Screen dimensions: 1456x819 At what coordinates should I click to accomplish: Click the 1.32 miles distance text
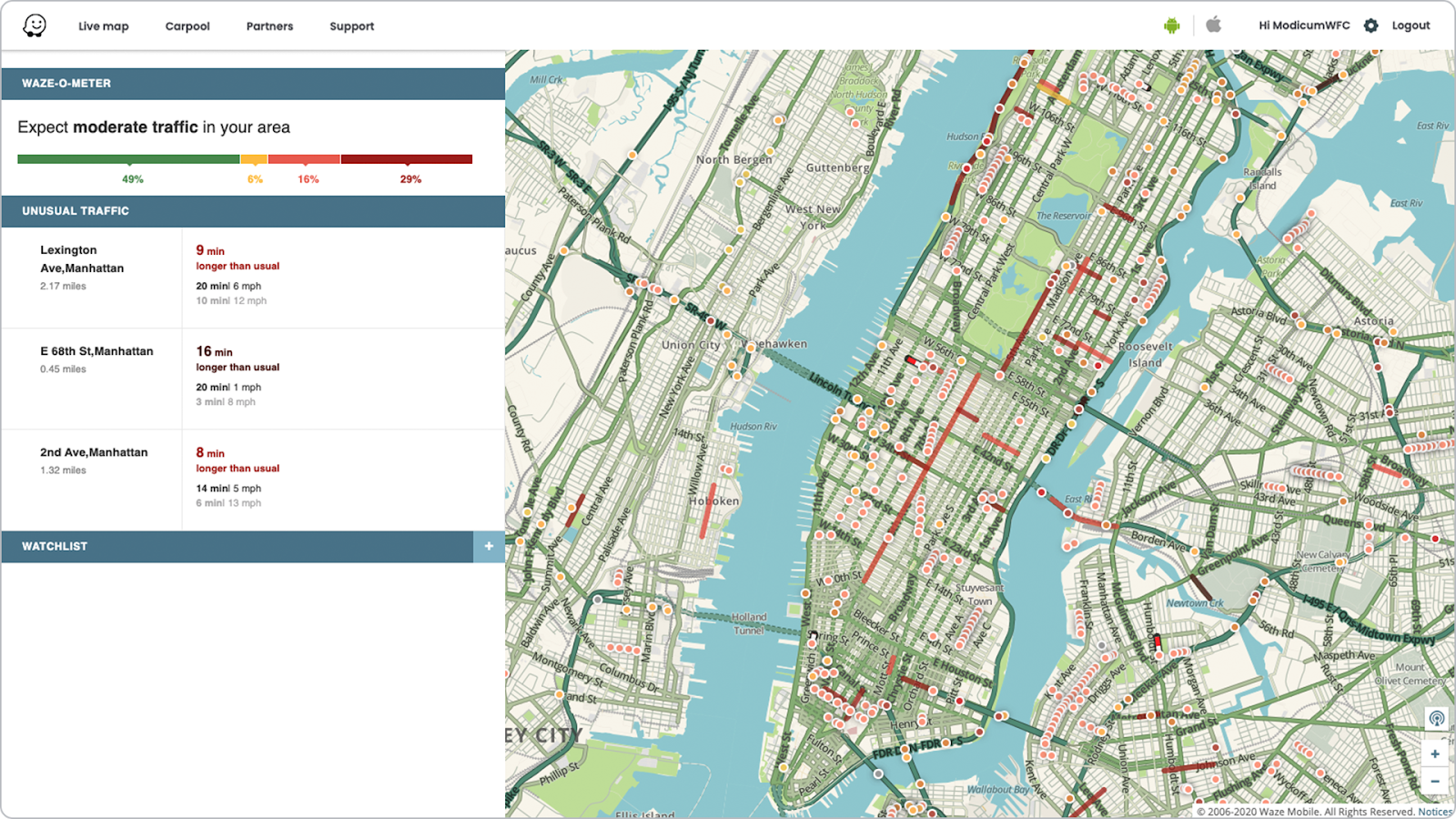point(63,470)
